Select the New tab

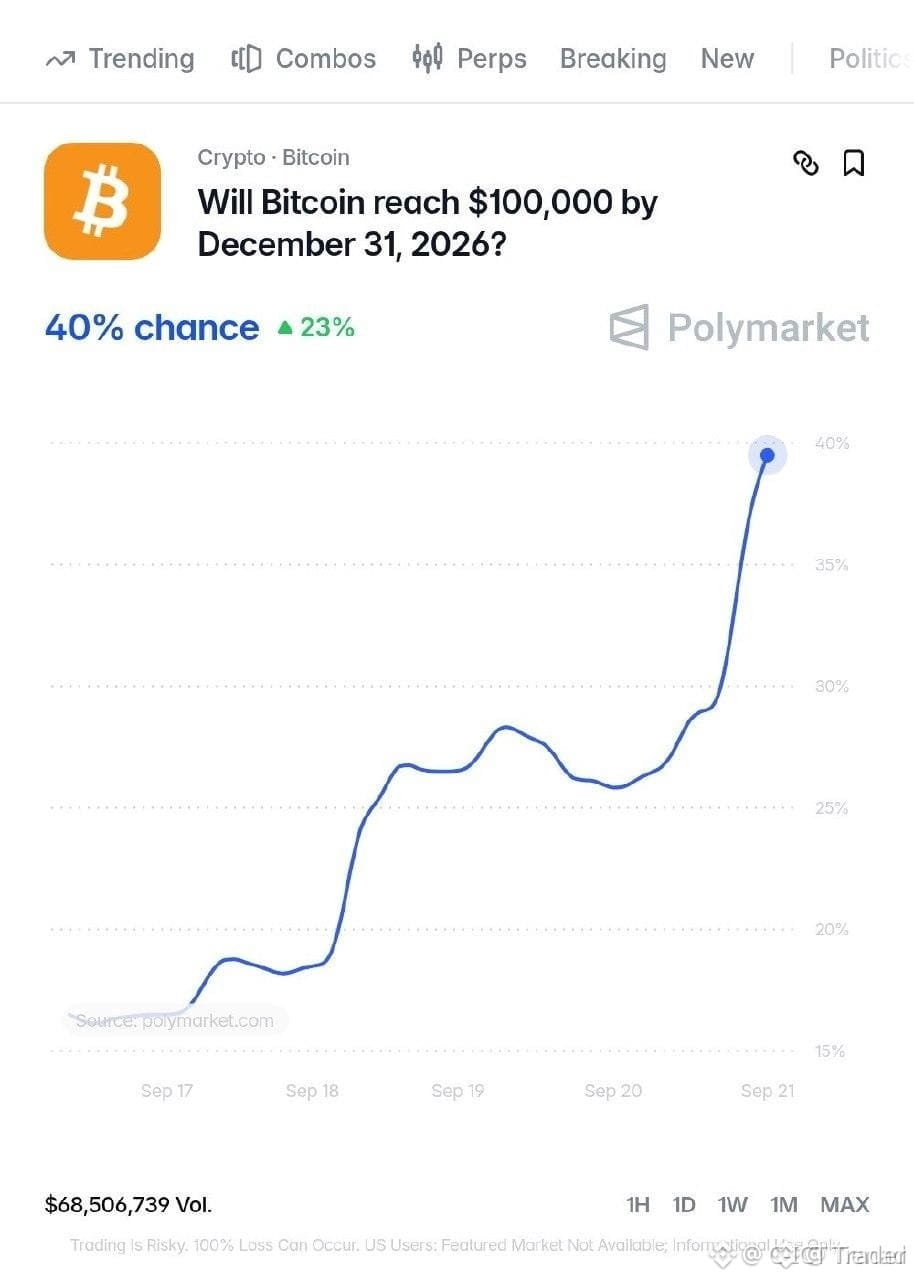coord(727,59)
